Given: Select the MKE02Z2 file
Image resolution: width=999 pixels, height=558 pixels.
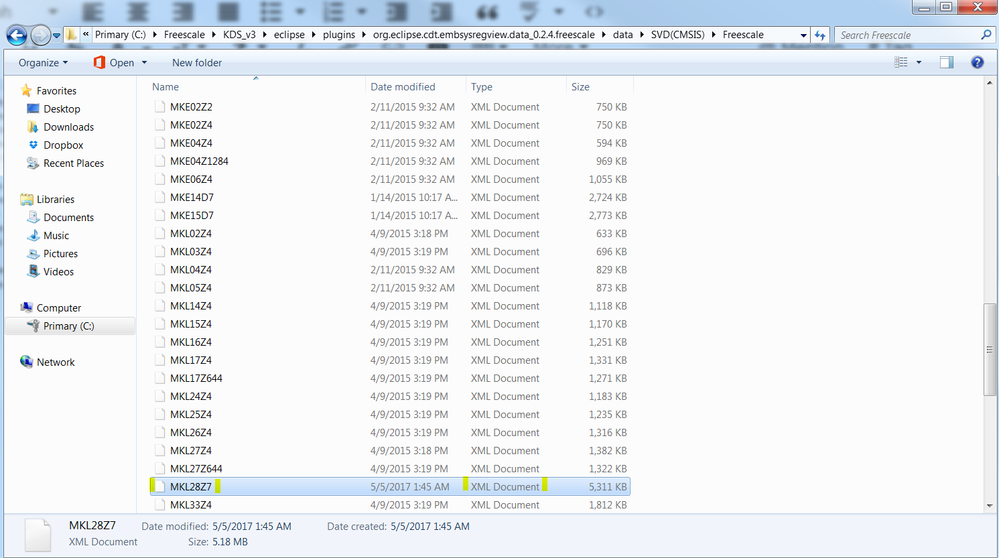Looking at the screenshot, I should (x=191, y=107).
